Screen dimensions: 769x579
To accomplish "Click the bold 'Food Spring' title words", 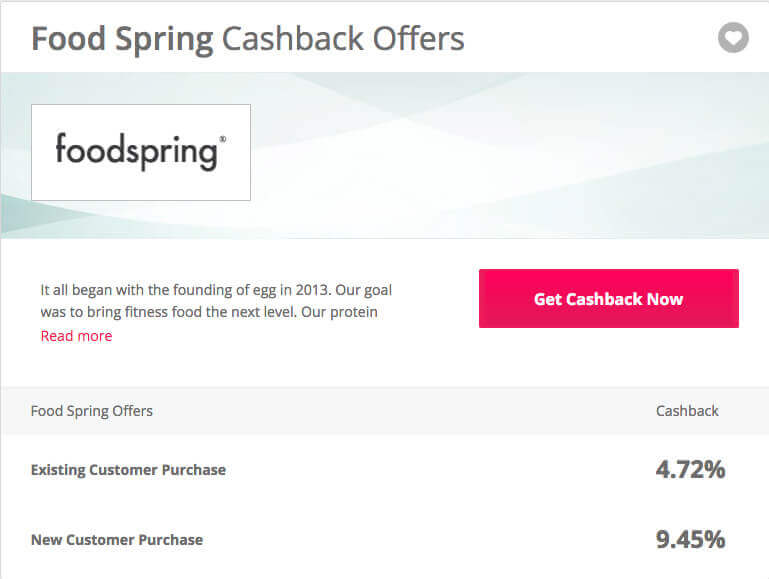I will coord(122,39).
